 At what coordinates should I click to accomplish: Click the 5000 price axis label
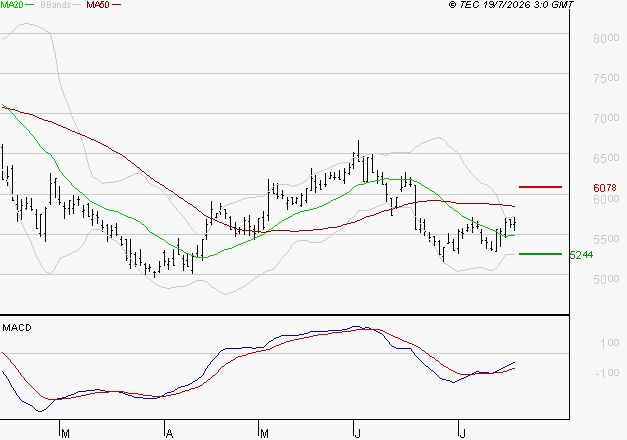[x=606, y=279]
